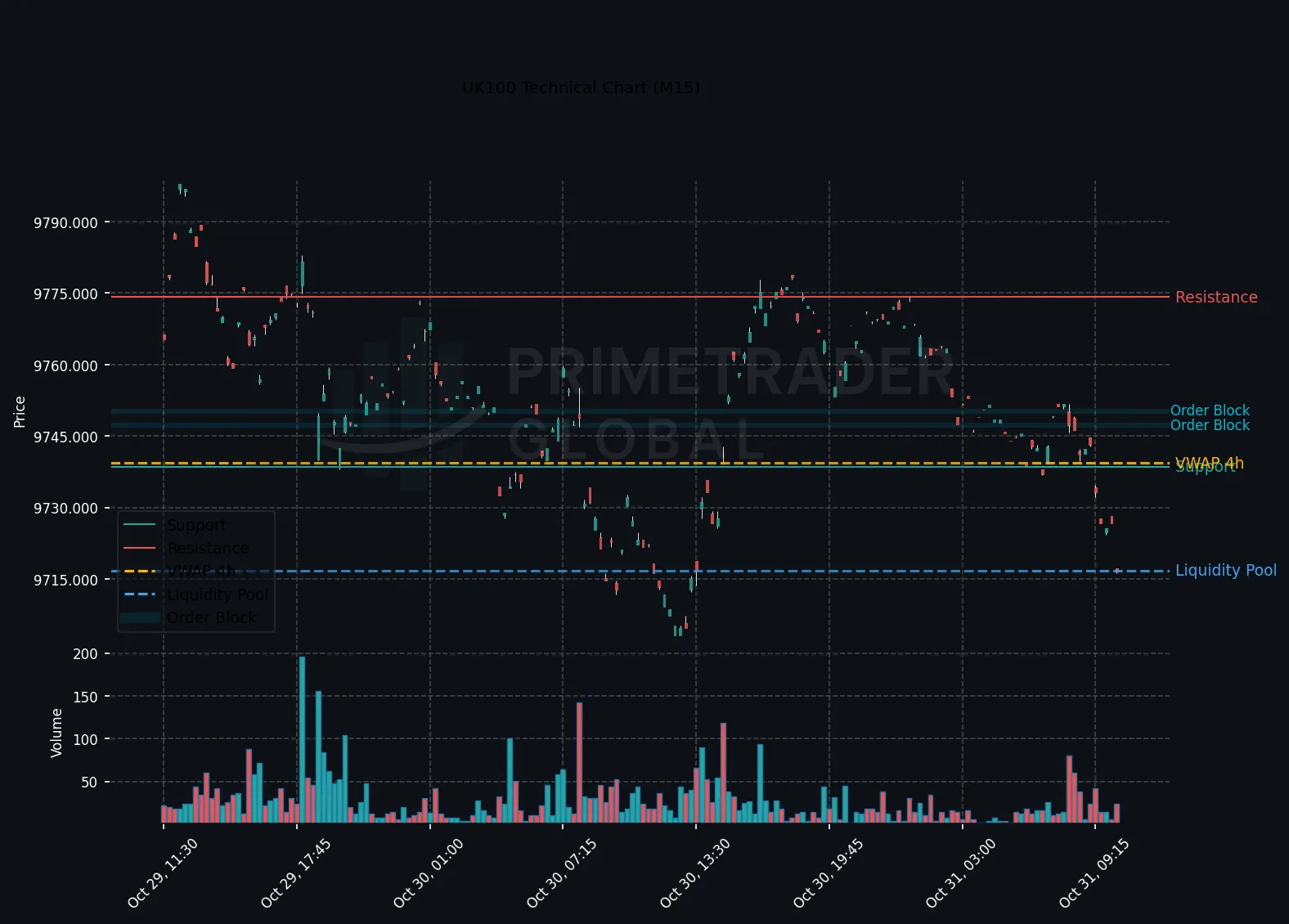Click the Oct 29, 17:45 time axis label
1289x924 pixels.
point(295,873)
